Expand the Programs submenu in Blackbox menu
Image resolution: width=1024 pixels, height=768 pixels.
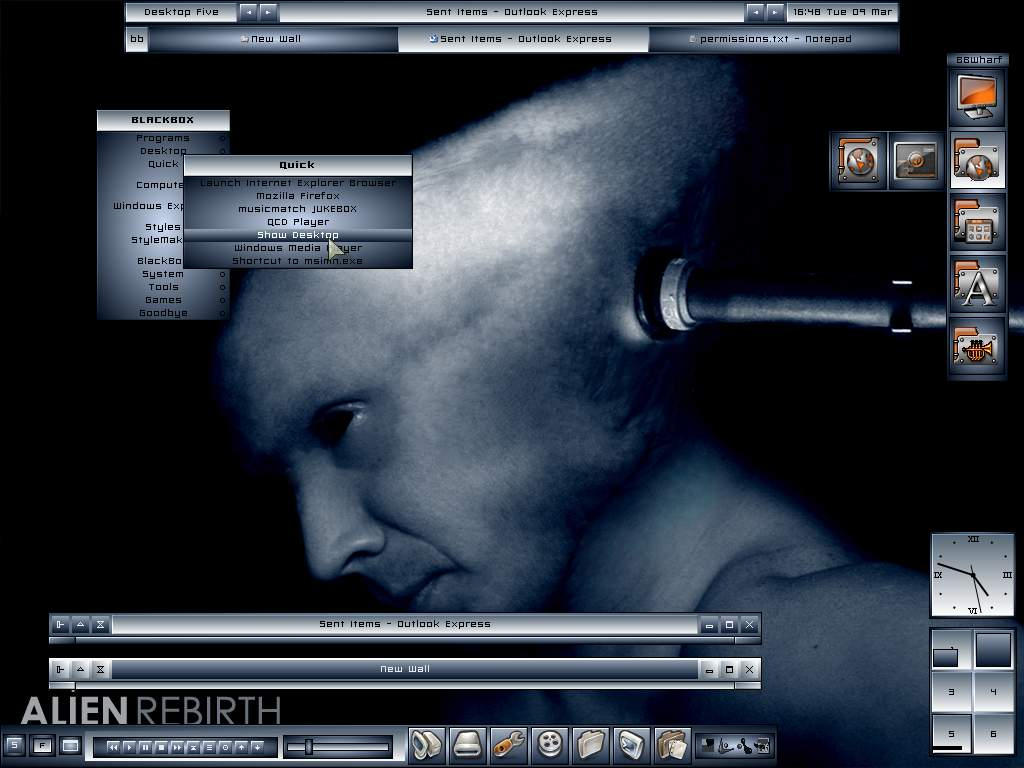(163, 138)
